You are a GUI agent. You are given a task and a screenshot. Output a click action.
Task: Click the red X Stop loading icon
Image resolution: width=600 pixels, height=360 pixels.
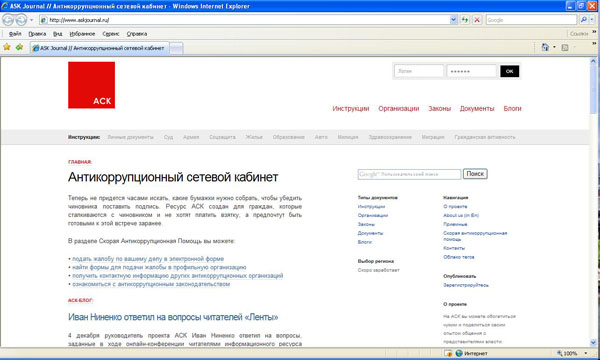477,20
